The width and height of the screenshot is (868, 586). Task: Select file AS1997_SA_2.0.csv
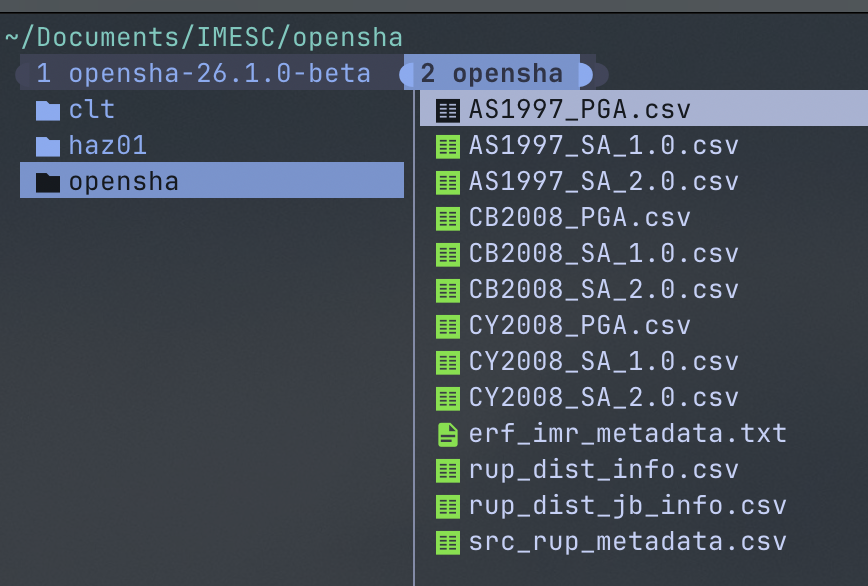tap(603, 182)
